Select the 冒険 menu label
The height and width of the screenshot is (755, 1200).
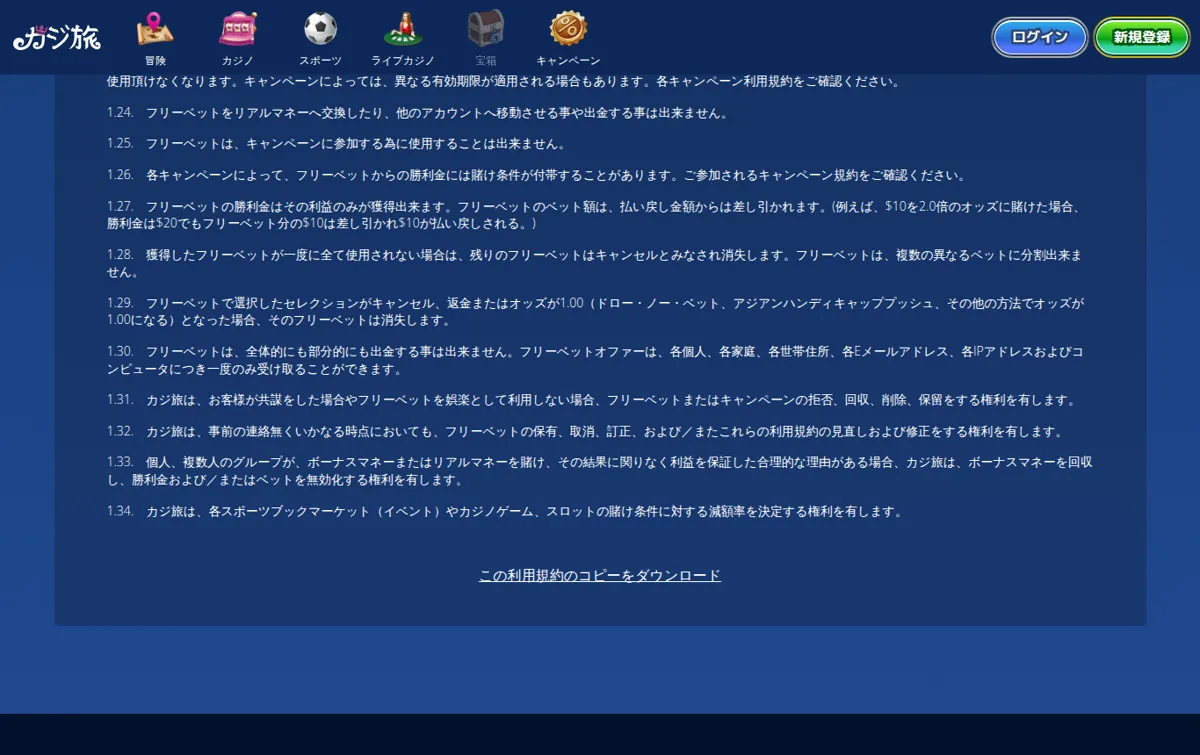(x=155, y=61)
